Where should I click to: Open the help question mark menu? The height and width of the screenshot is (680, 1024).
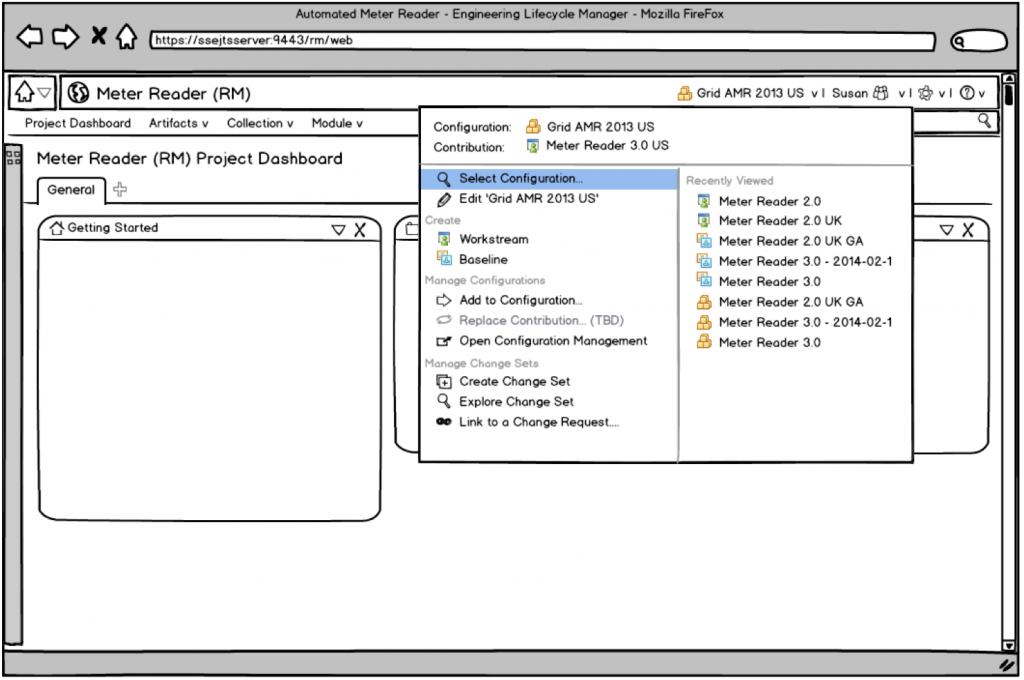coord(972,93)
